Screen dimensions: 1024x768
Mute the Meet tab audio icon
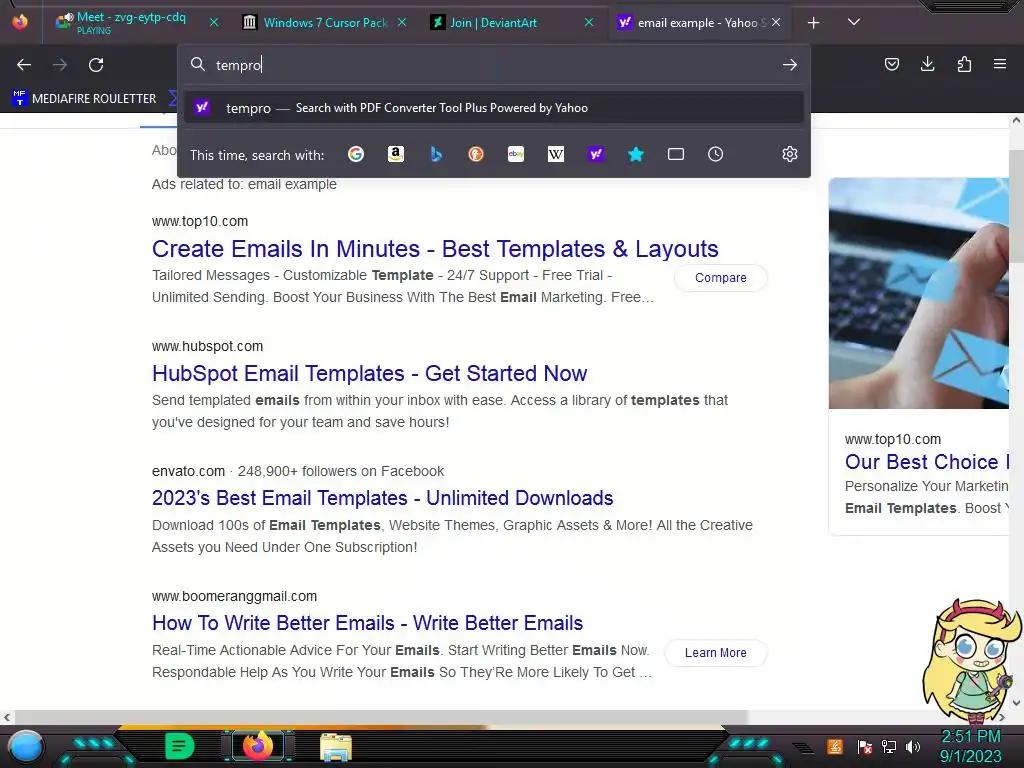pos(69,17)
